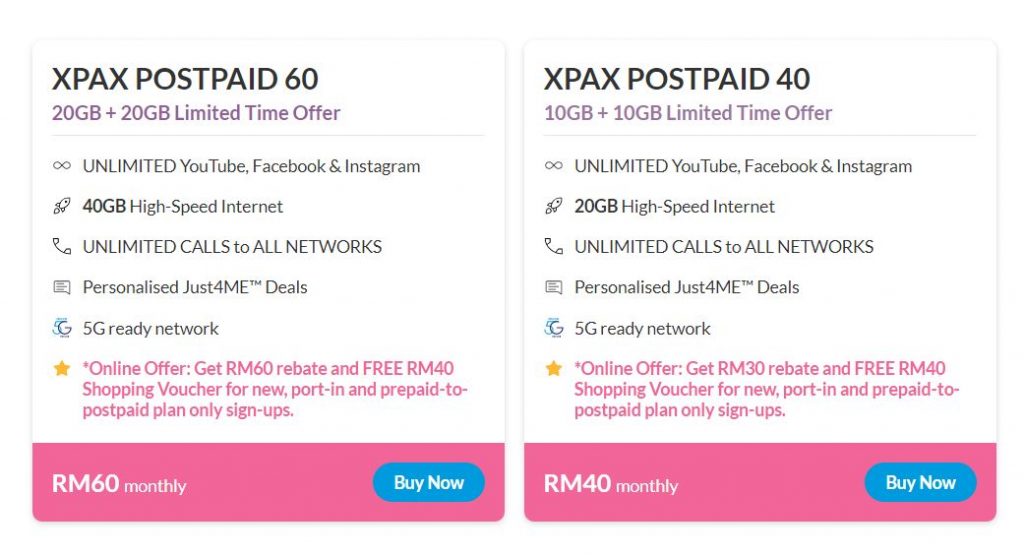The image size is (1024, 557).
Task: Click the gold star in Postpaid 40 offer
Action: pyautogui.click(x=554, y=369)
